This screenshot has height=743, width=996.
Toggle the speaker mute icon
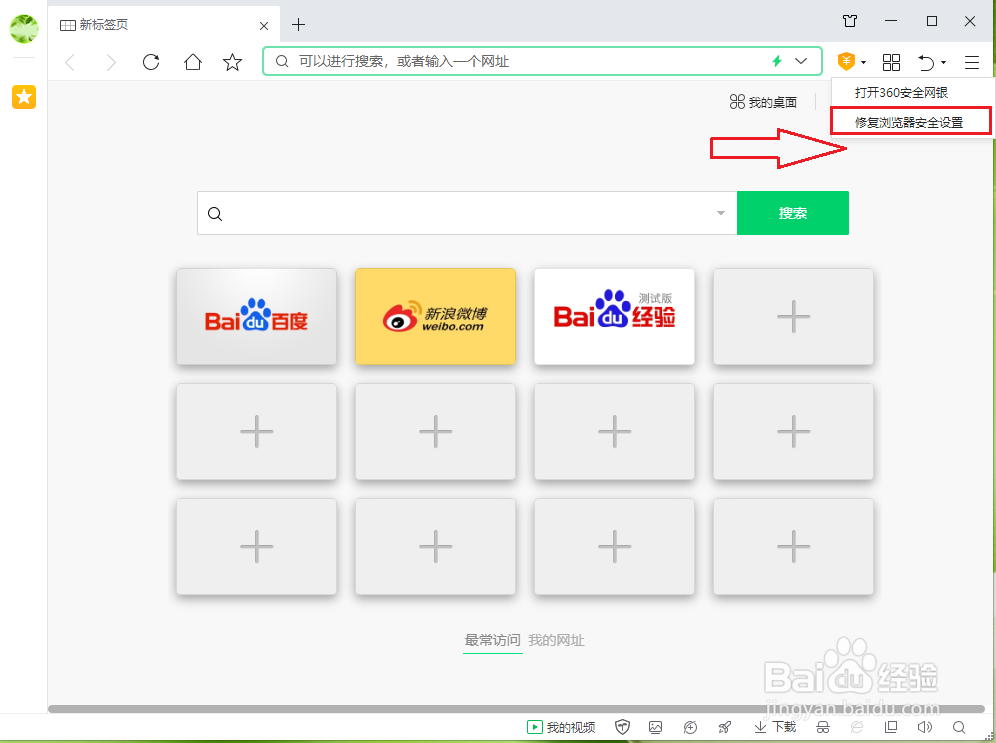(925, 727)
